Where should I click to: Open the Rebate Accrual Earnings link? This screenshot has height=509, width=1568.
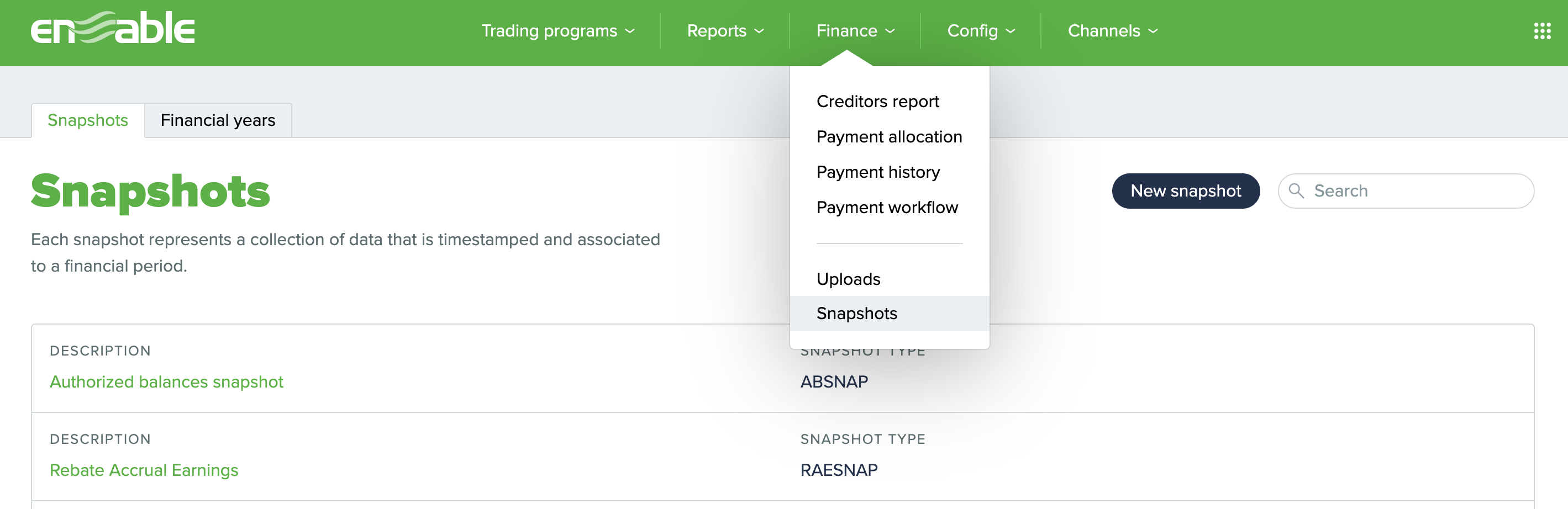point(144,469)
